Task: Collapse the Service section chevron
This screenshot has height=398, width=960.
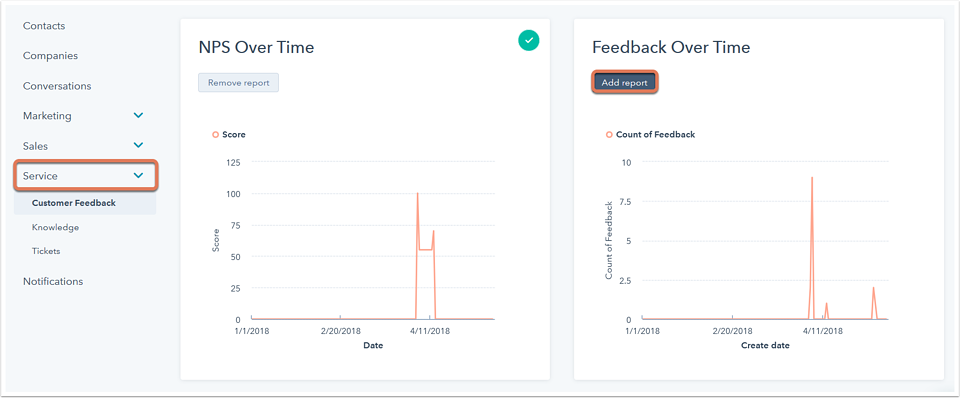Action: pyautogui.click(x=139, y=176)
